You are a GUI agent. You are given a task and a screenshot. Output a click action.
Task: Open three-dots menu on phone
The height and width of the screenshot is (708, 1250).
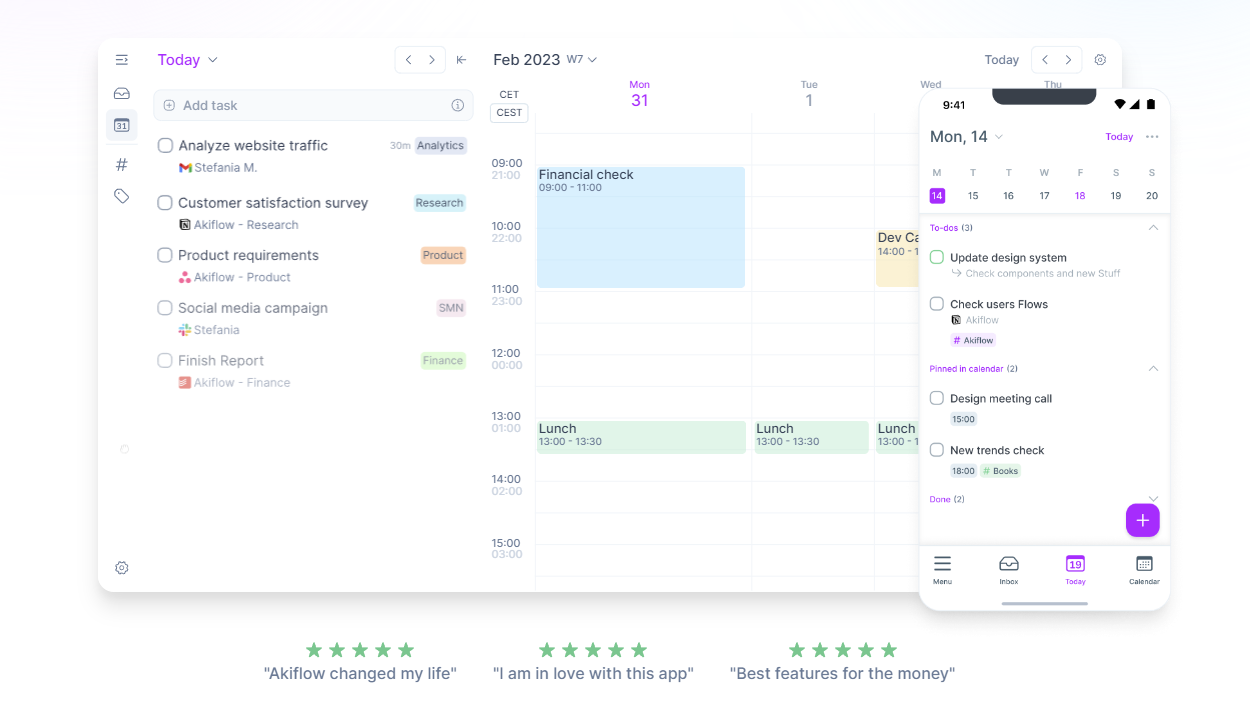1152,137
